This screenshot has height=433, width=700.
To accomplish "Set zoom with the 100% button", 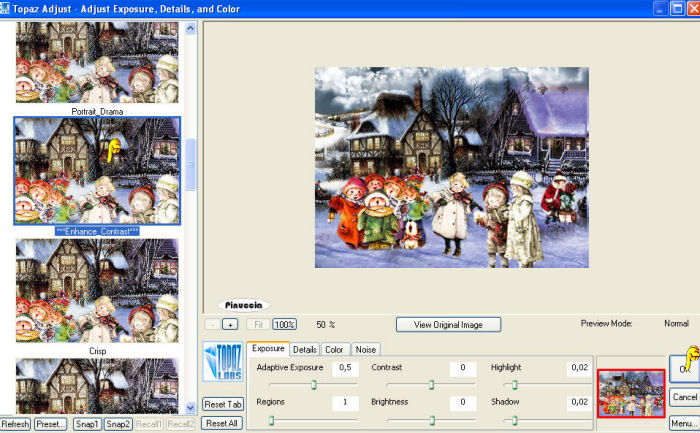I will 284,325.
